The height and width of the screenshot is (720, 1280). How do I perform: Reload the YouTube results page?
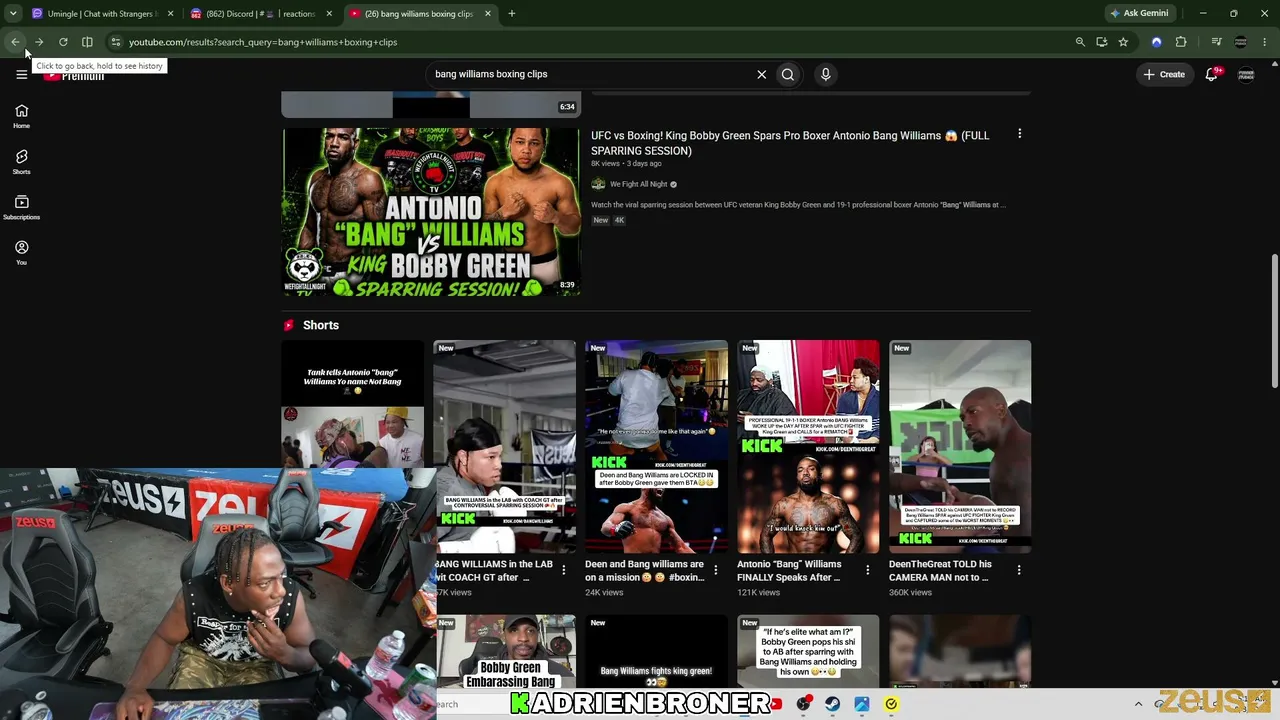coord(63,42)
